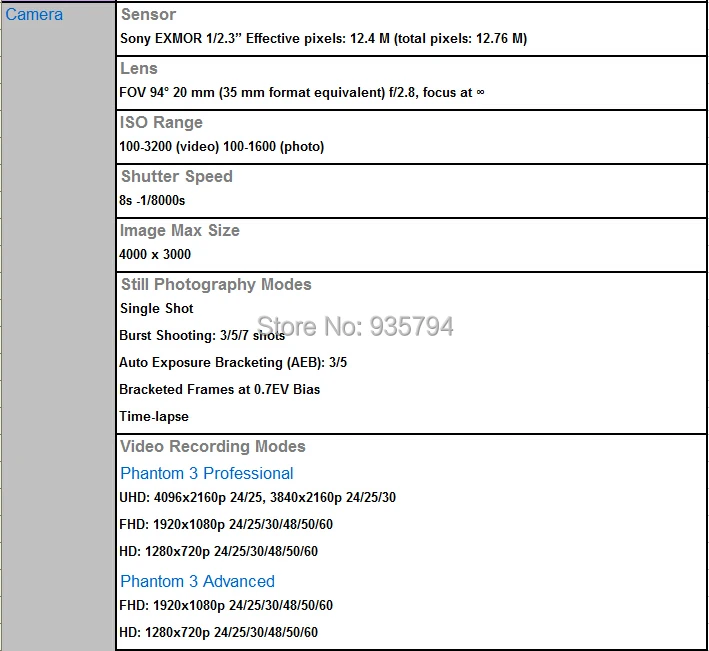Select the Auto Exposure Bracketing (AEB) line
Viewport: 709px width, 651px height.
(233, 363)
